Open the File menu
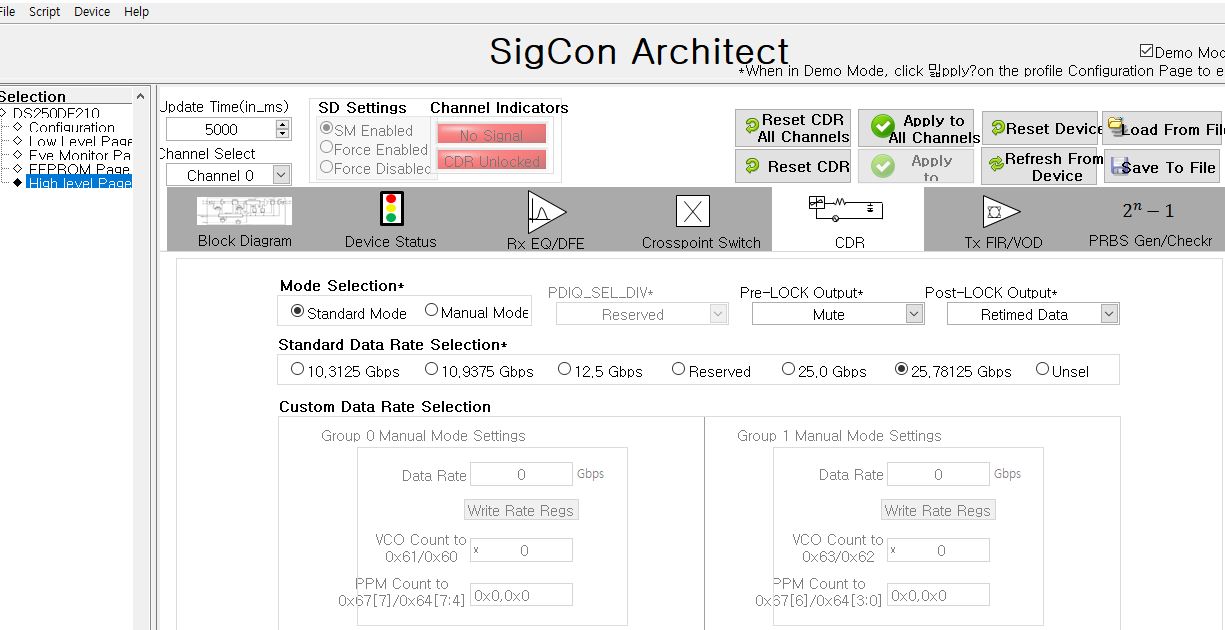Screen dimensions: 1225x630 tap(7, 11)
